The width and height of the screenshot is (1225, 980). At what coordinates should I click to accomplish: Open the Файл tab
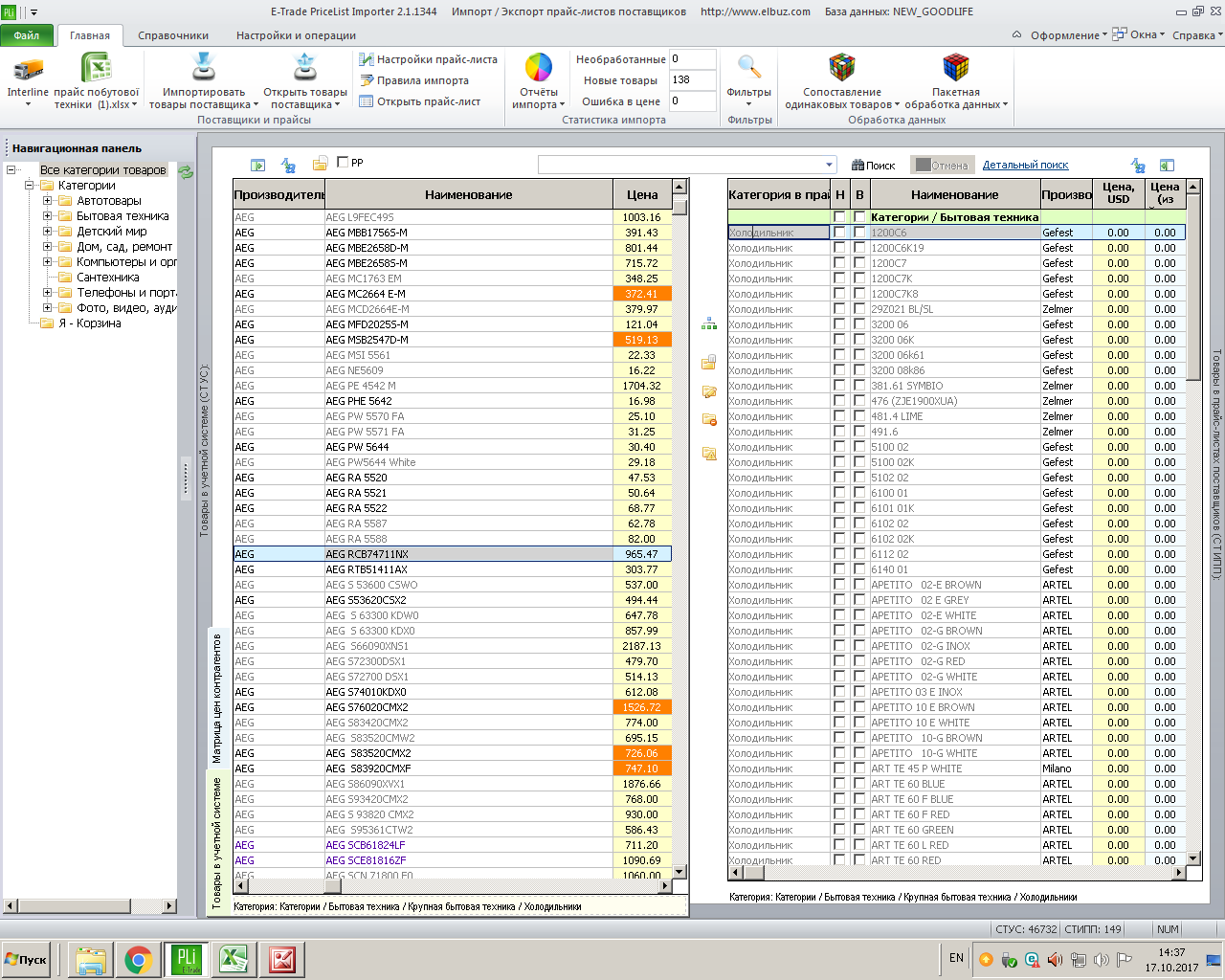[27, 35]
